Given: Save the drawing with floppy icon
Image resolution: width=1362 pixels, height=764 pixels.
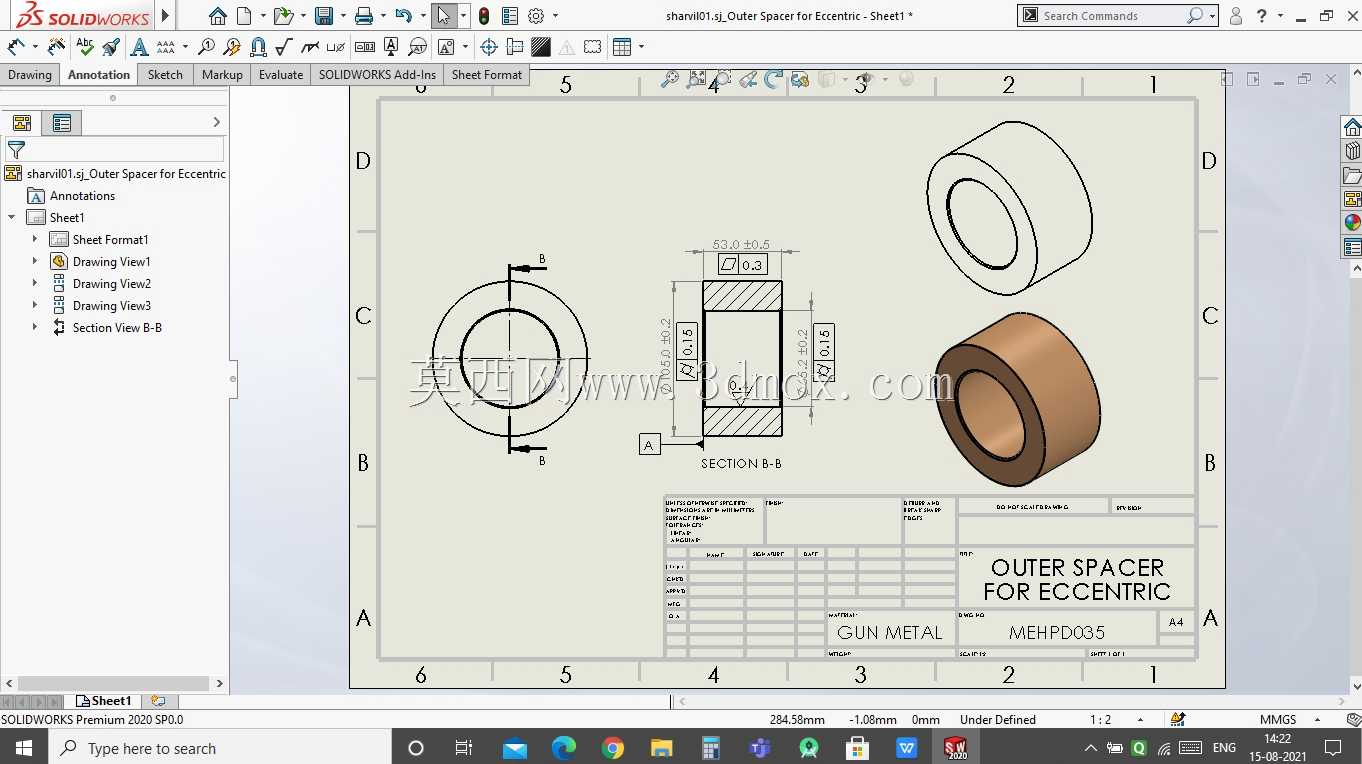Looking at the screenshot, I should pos(323,16).
